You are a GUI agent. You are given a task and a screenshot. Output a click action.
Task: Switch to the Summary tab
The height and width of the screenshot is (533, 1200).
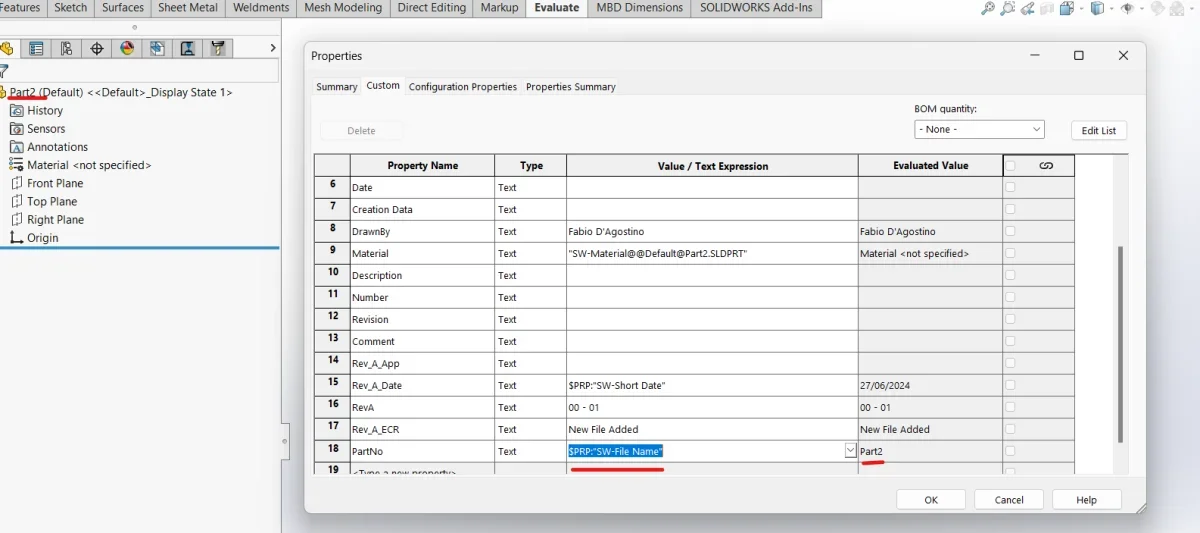click(x=337, y=87)
